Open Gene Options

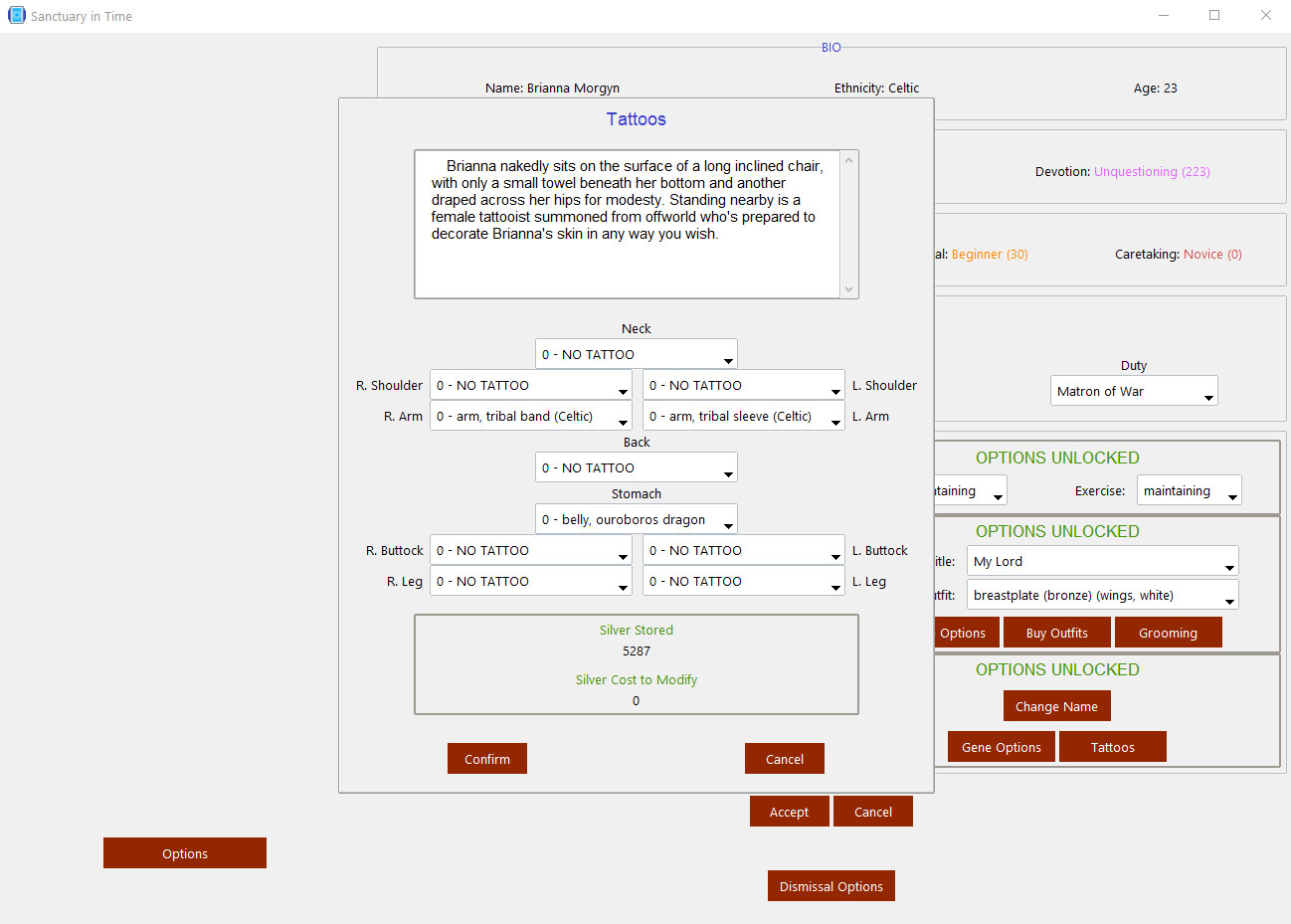point(1002,747)
